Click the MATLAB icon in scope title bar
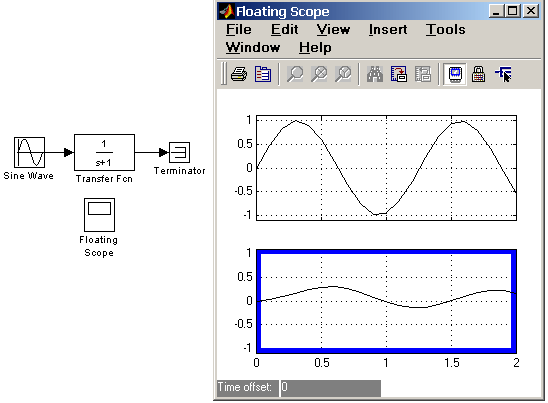 tap(226, 12)
